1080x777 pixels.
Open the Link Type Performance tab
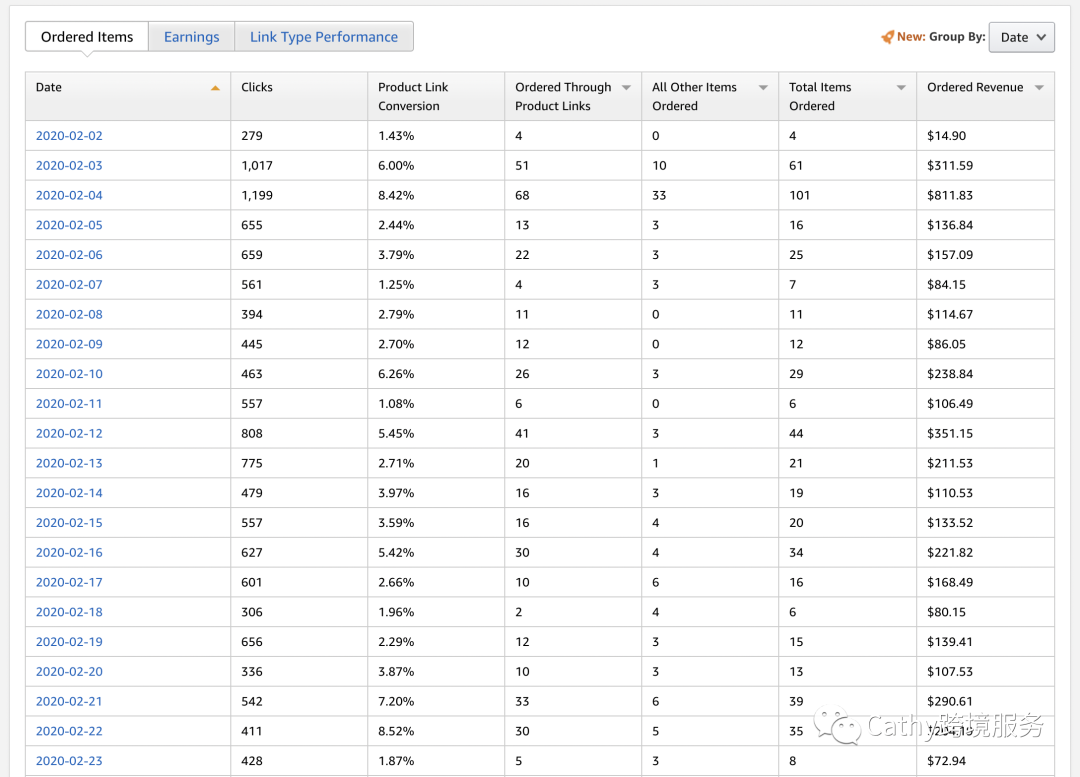[324, 37]
